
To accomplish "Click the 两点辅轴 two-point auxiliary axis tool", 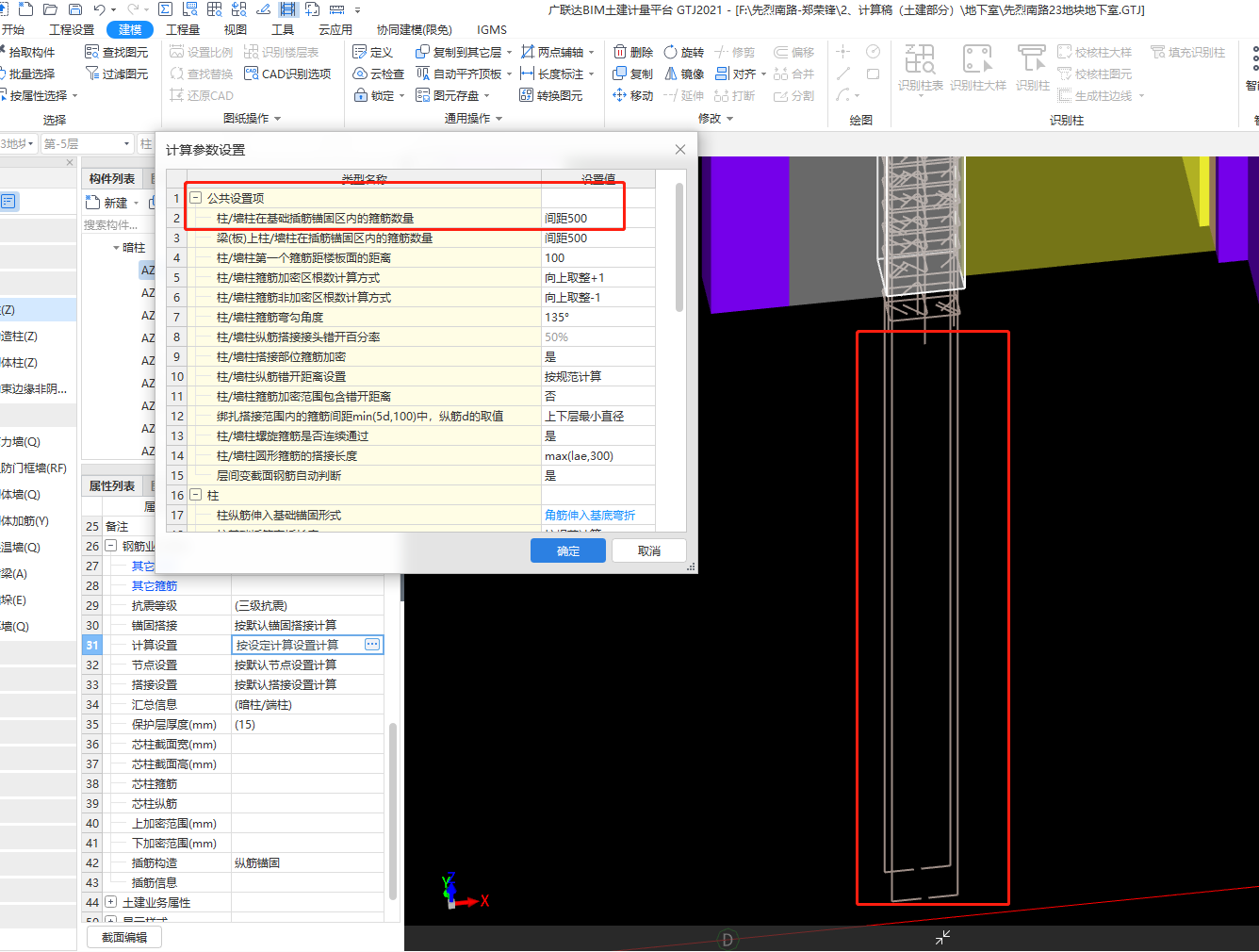I will [x=557, y=52].
